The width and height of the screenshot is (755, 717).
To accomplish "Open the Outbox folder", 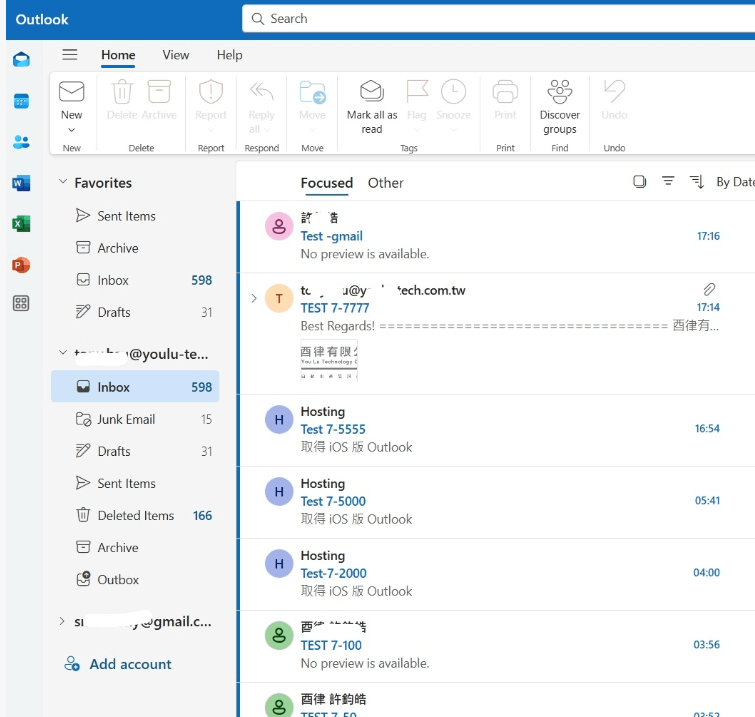I will [135, 579].
